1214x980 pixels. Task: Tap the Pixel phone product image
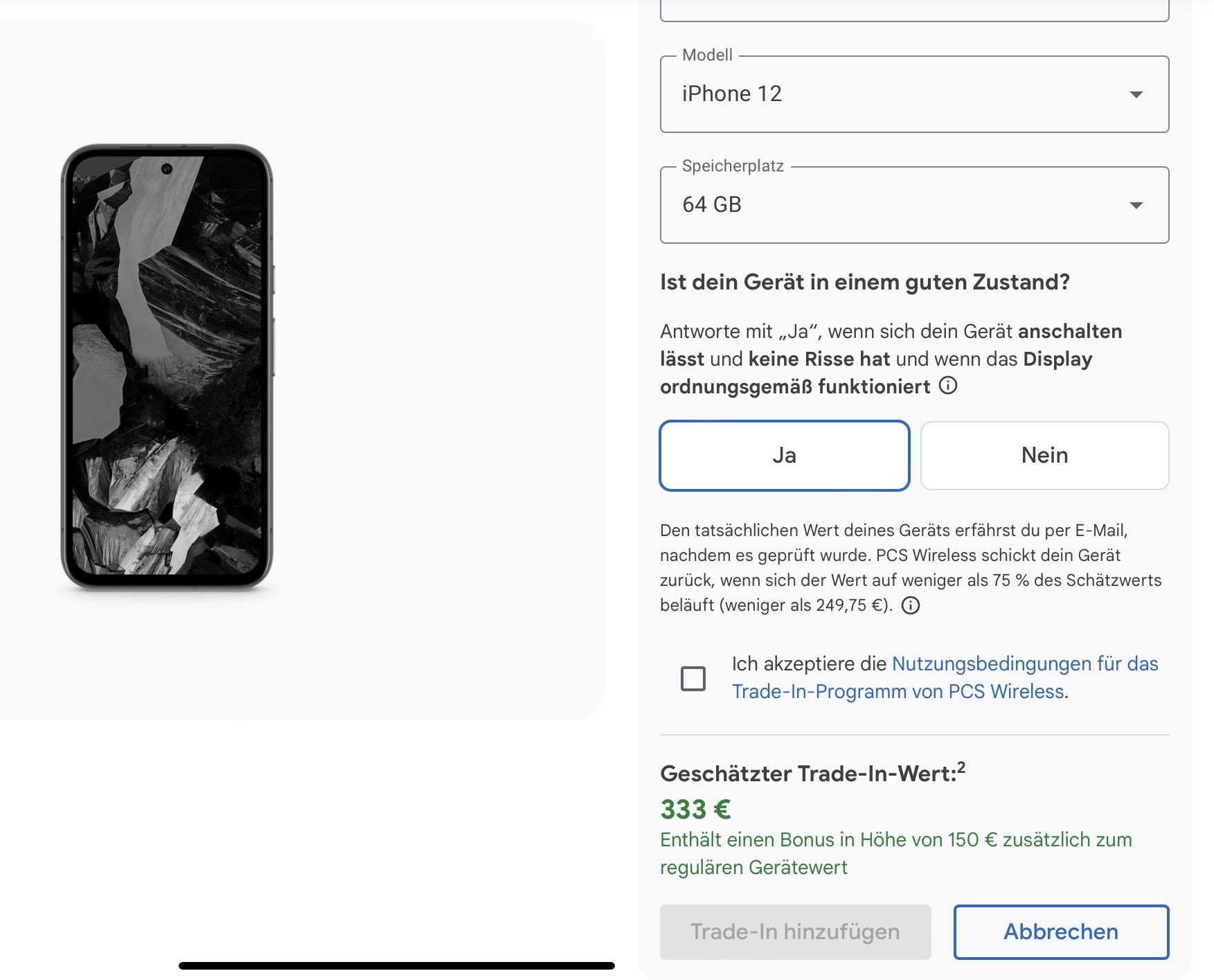click(167, 367)
